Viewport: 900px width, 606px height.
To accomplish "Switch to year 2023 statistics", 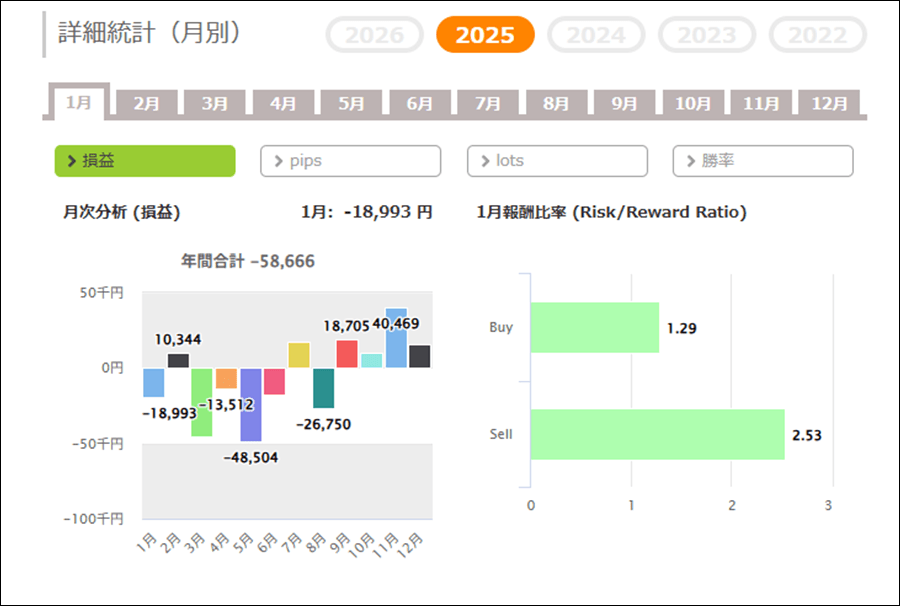I will click(707, 35).
